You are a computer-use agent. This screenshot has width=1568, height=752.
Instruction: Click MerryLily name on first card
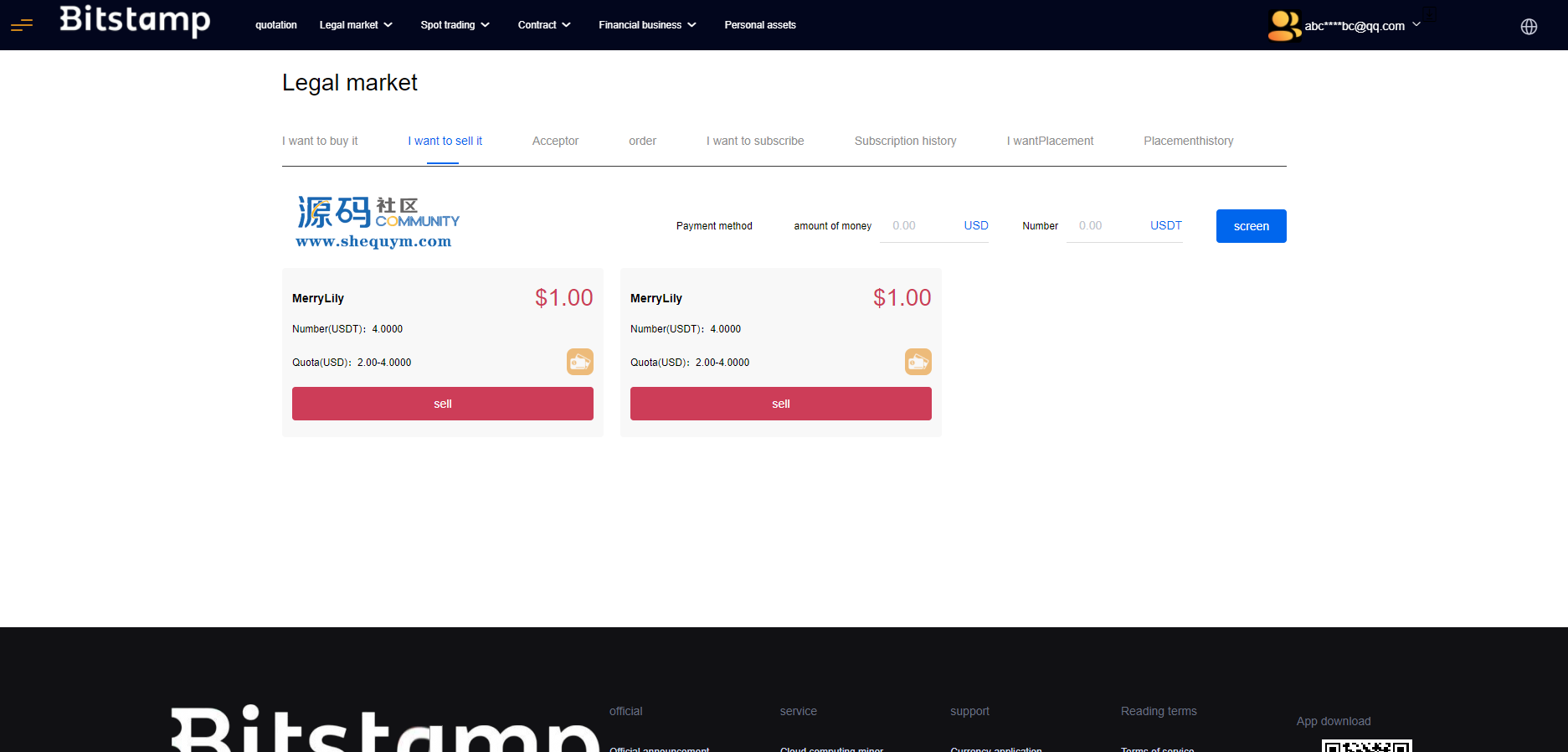(318, 298)
